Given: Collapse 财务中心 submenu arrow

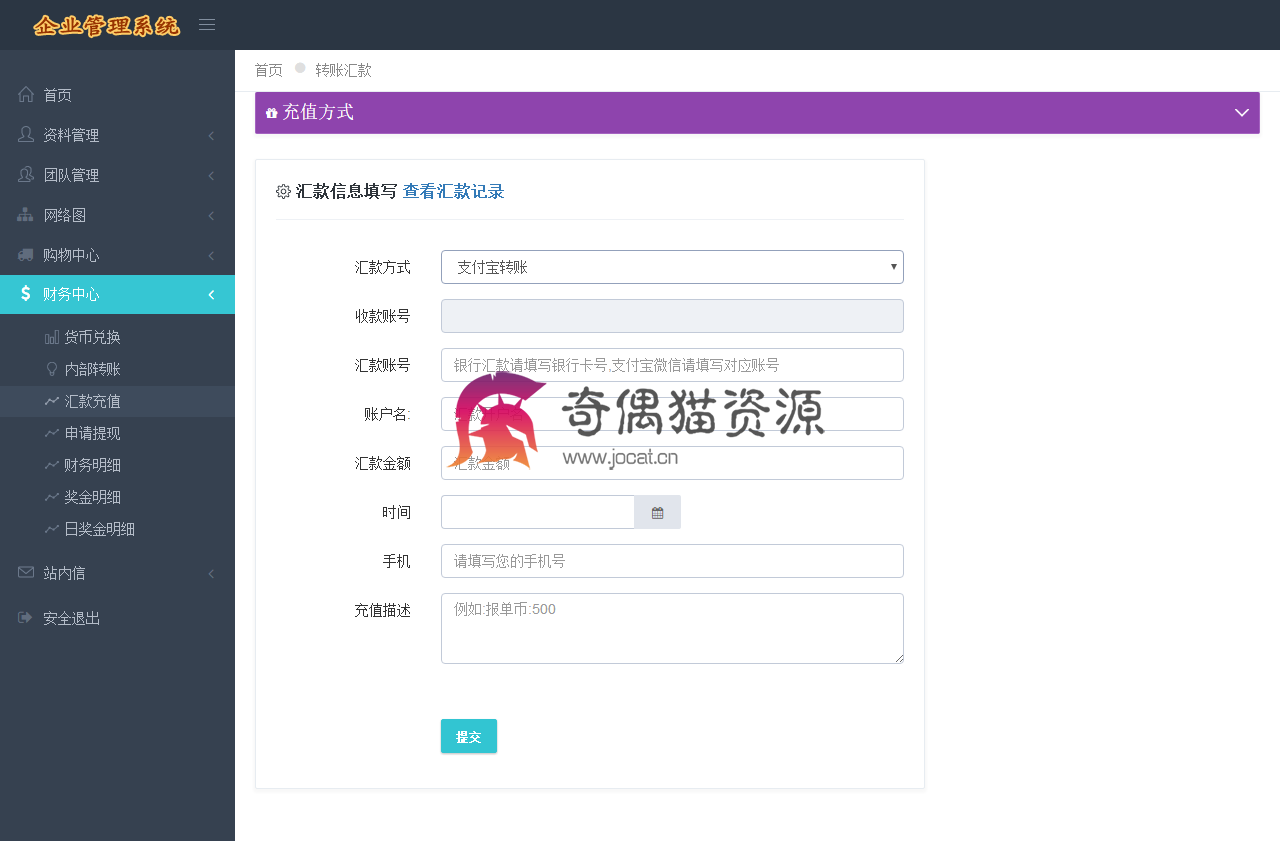Looking at the screenshot, I should (211, 294).
